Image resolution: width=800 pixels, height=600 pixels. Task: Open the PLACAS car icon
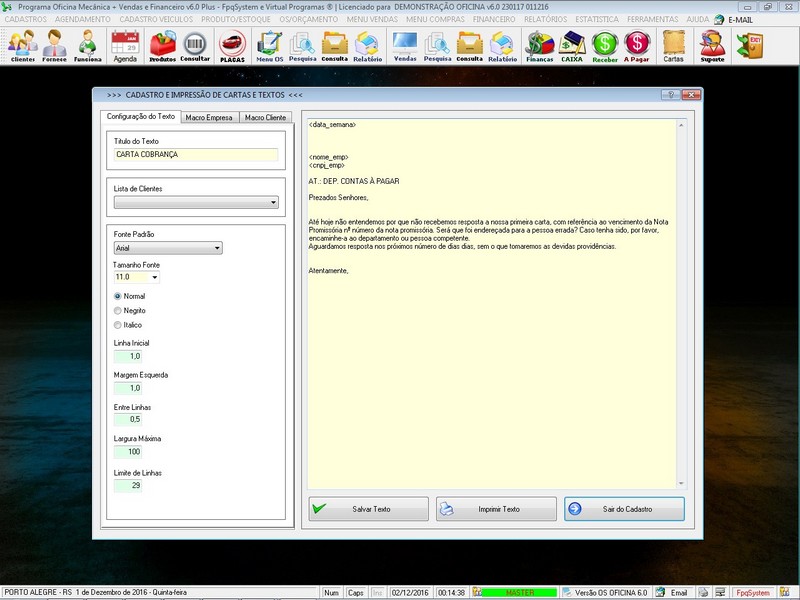pyautogui.click(x=232, y=46)
